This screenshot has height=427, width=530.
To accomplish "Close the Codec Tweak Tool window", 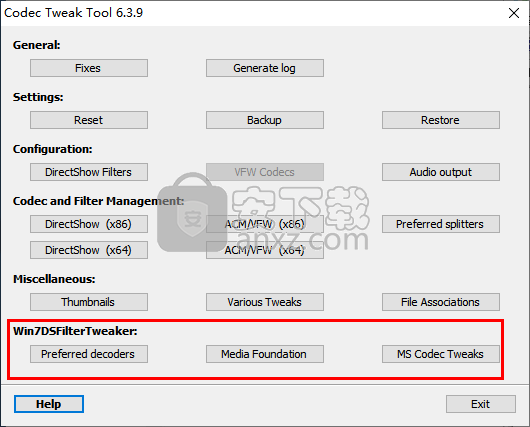I will 514,13.
